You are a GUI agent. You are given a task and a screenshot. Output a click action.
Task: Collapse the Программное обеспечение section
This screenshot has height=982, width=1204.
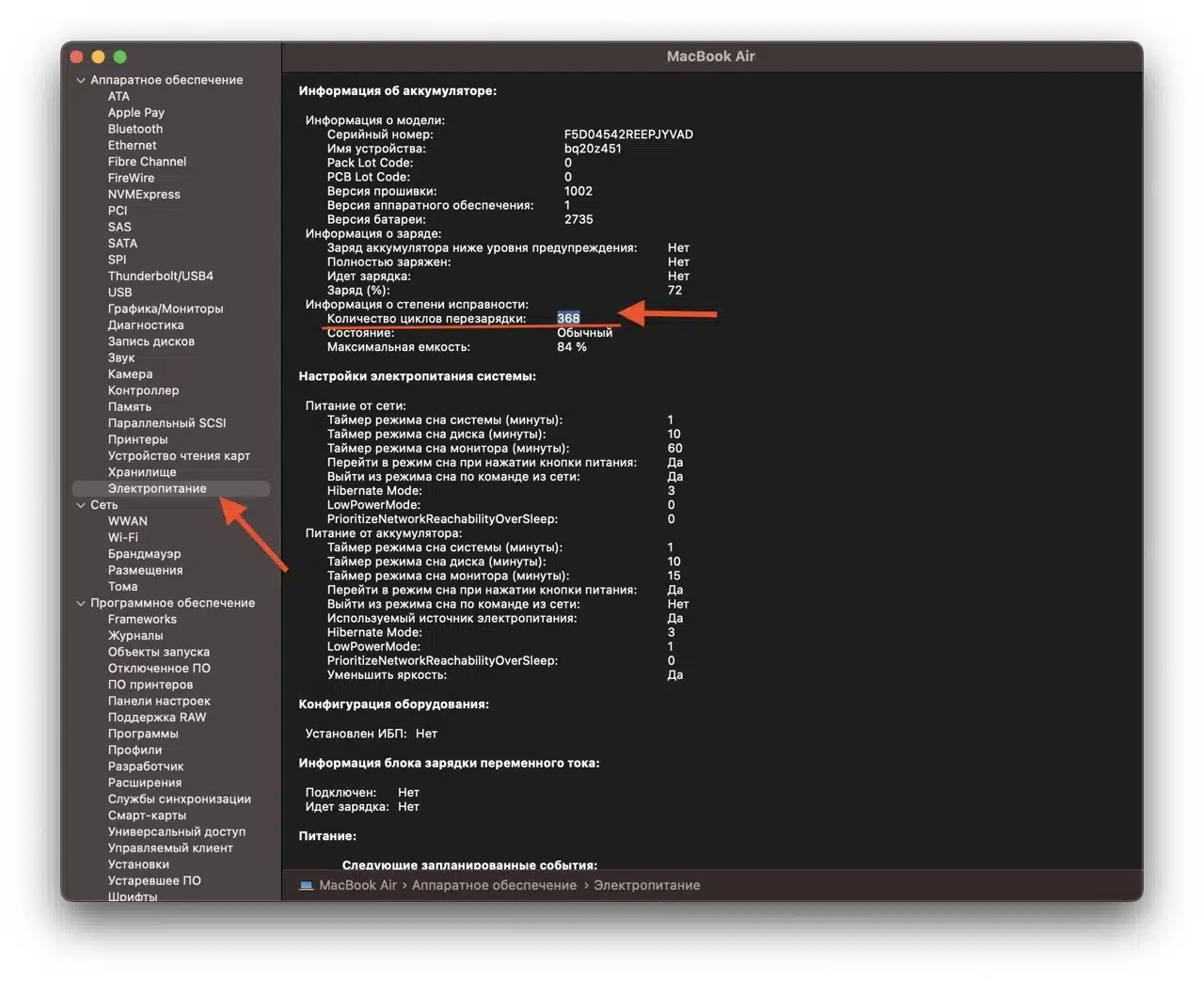tap(81, 602)
